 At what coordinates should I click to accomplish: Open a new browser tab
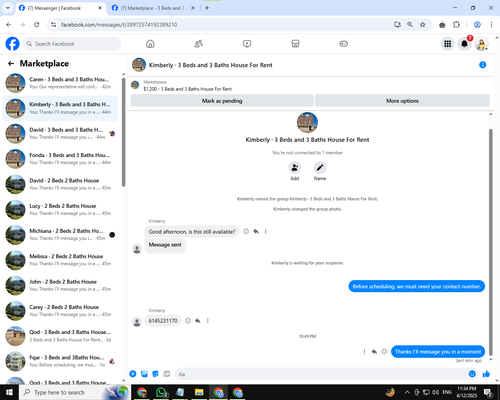tap(207, 8)
